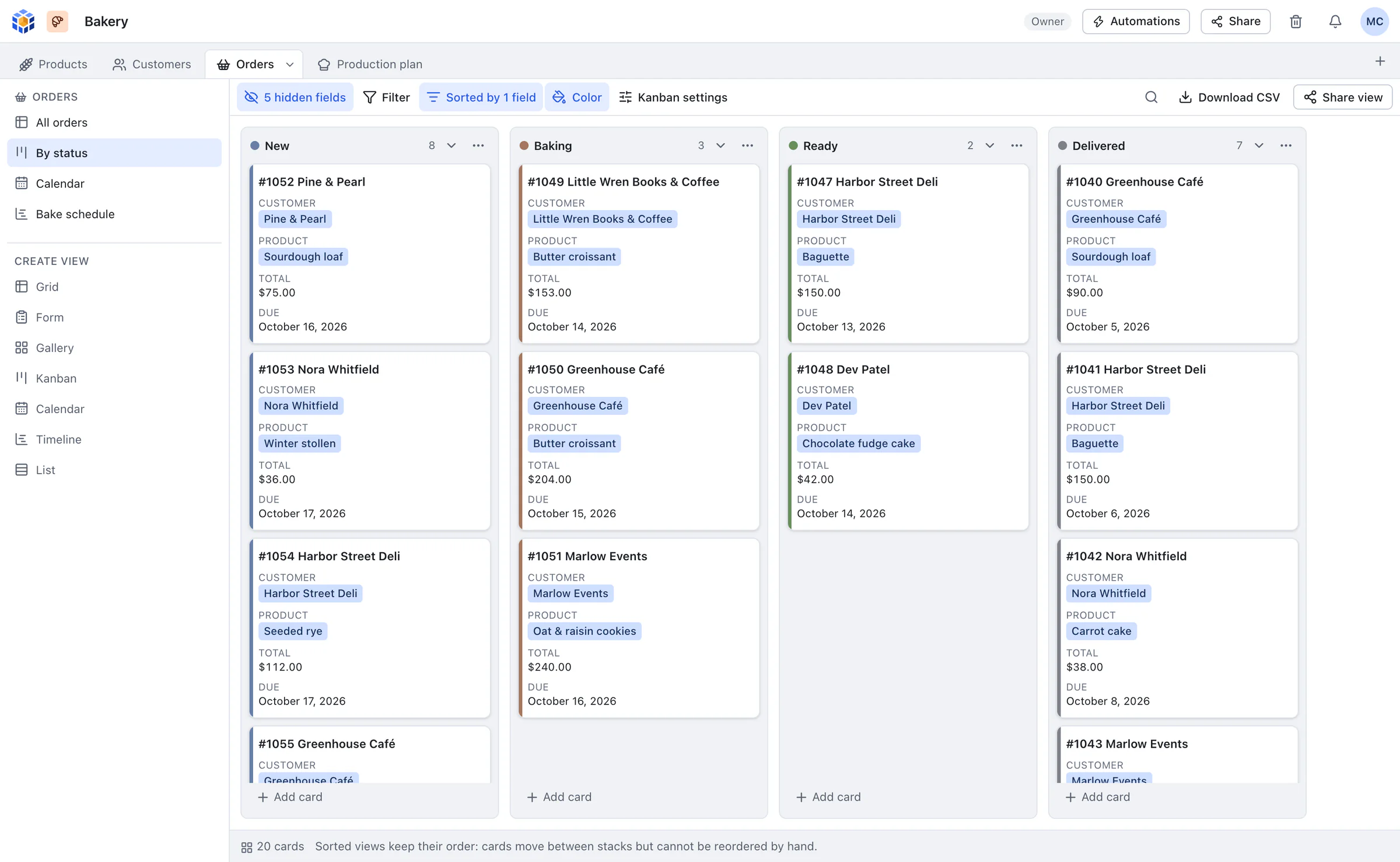
Task: Select the By status view
Action: pos(114,153)
